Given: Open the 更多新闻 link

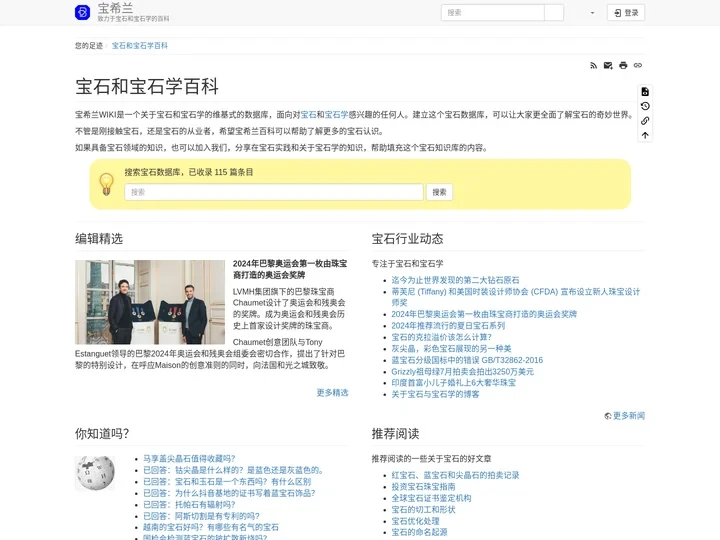Looking at the screenshot, I should coord(629,416).
